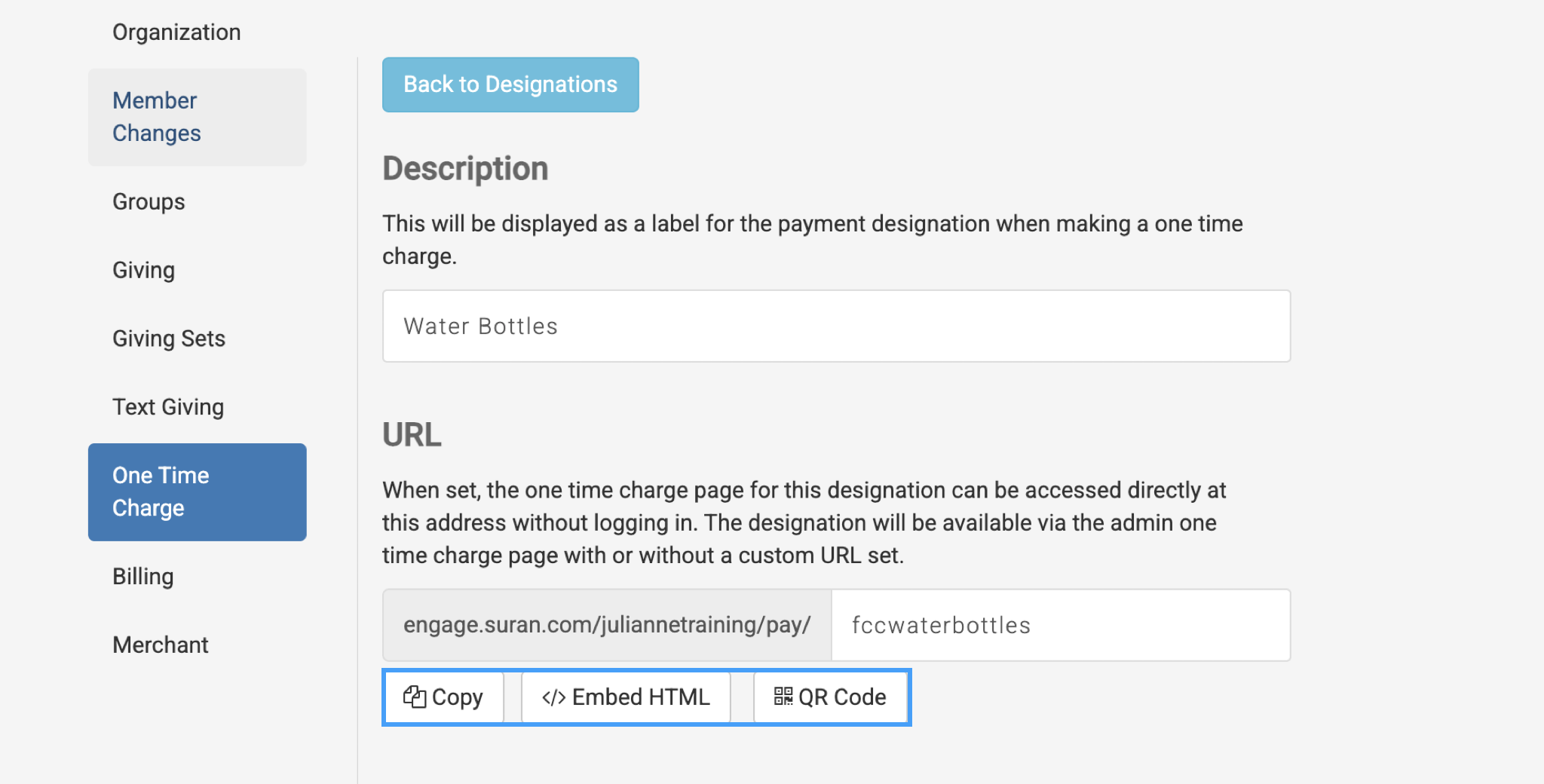Click the QR Code icon
The width and height of the screenshot is (1544, 784).
tap(783, 697)
